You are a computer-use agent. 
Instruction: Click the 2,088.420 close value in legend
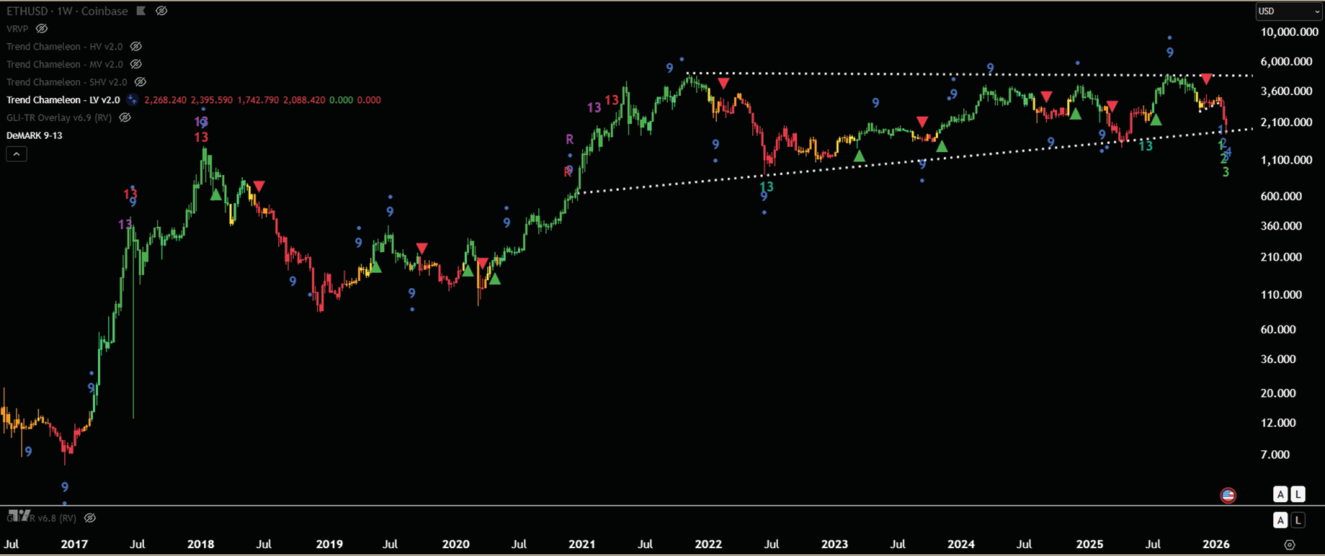pos(302,100)
